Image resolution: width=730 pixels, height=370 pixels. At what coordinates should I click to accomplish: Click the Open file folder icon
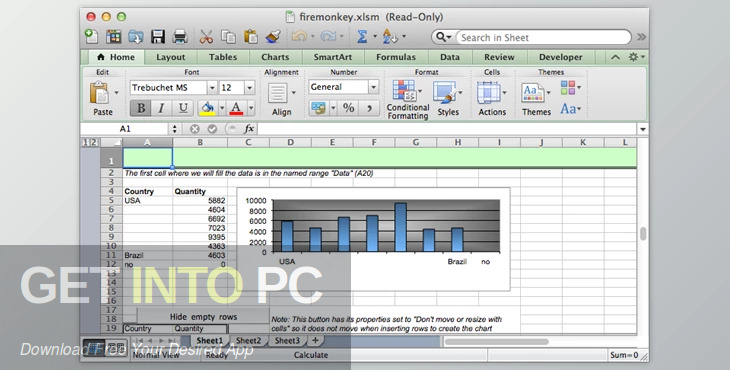tap(136, 37)
